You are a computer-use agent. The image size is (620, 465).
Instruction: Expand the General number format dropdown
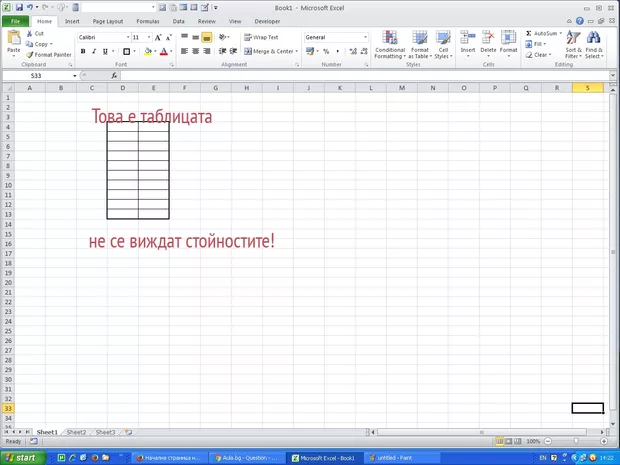click(365, 37)
